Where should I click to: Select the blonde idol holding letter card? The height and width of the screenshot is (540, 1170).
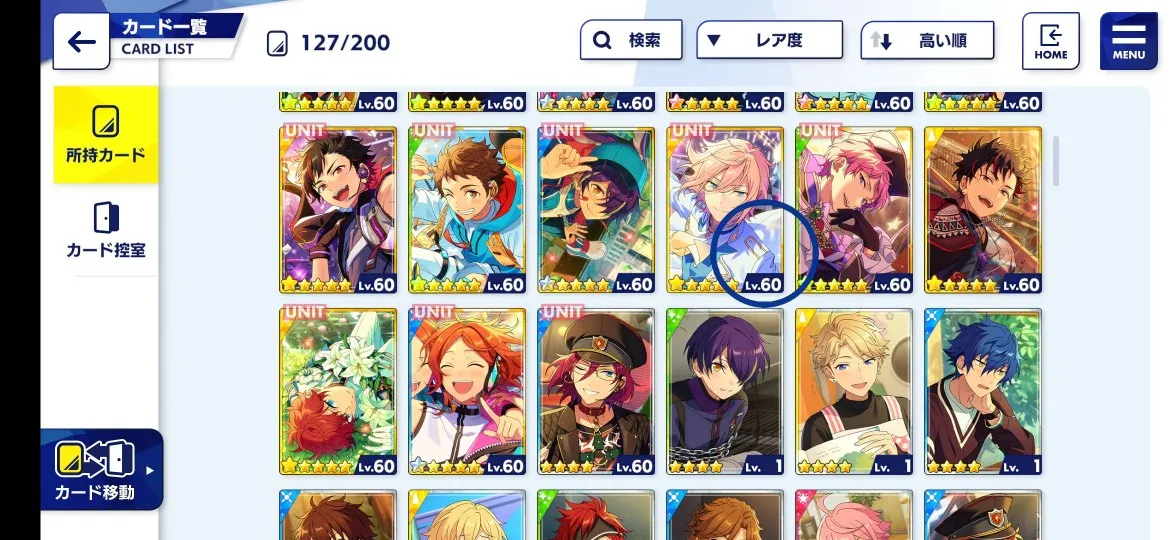point(854,392)
